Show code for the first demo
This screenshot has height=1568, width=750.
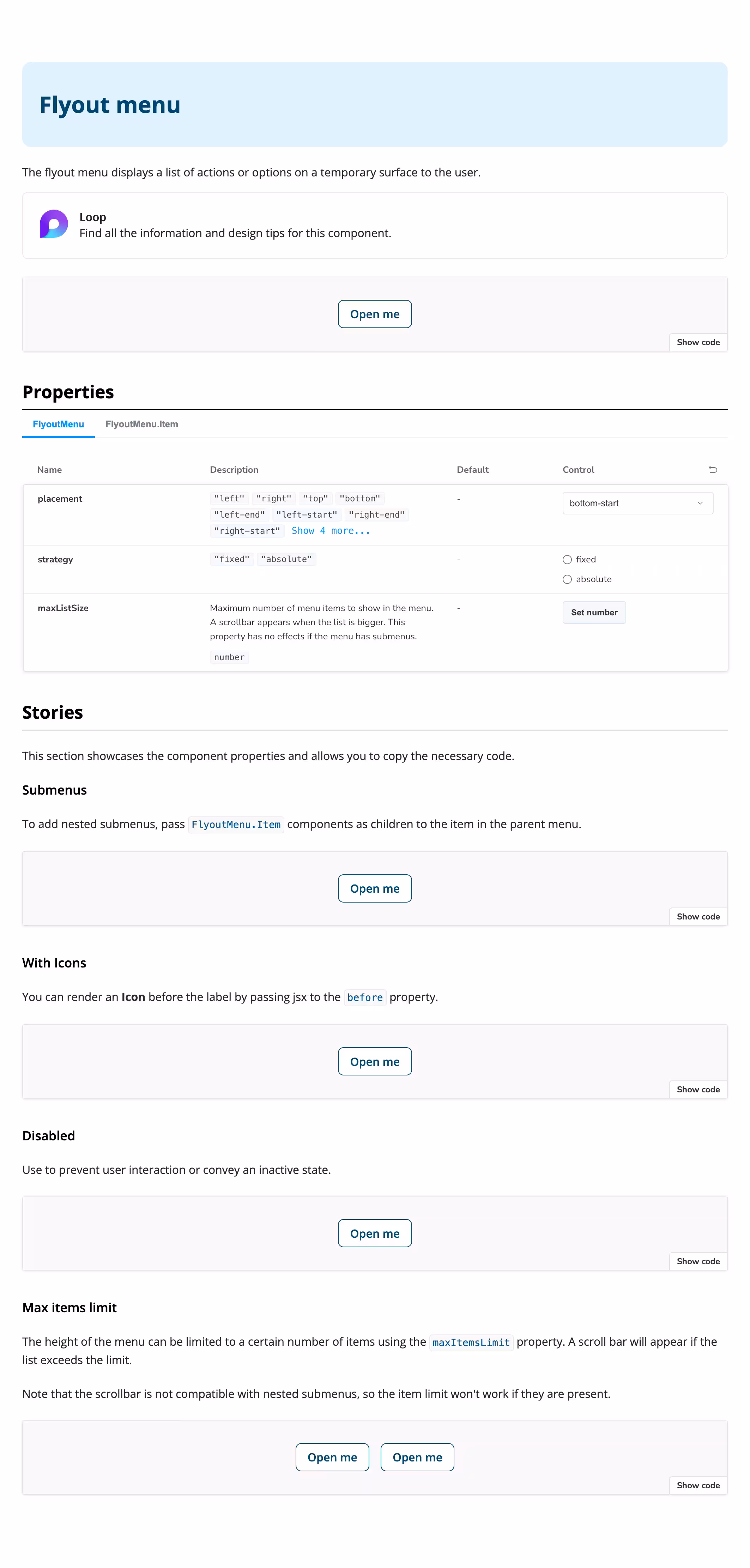point(698,342)
